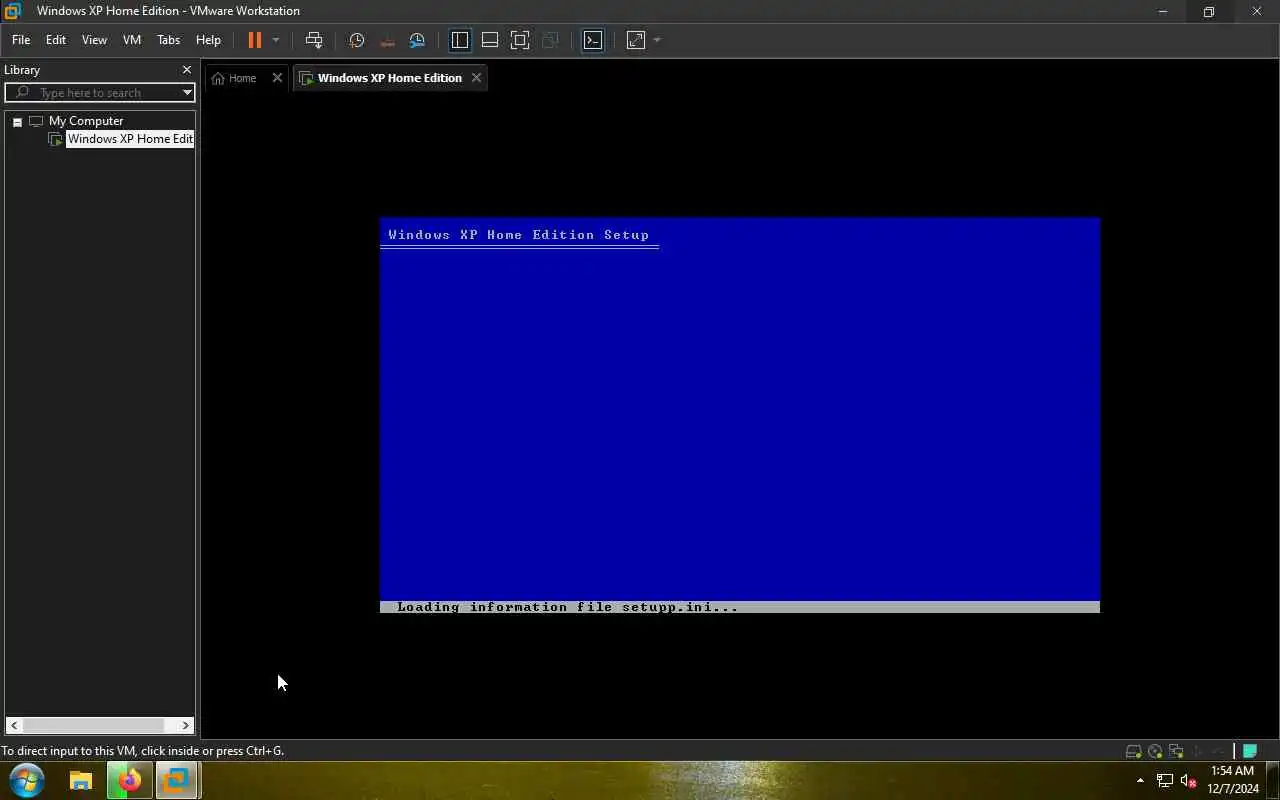This screenshot has height=800, width=1280.
Task: Open the VM menu
Action: (x=132, y=40)
